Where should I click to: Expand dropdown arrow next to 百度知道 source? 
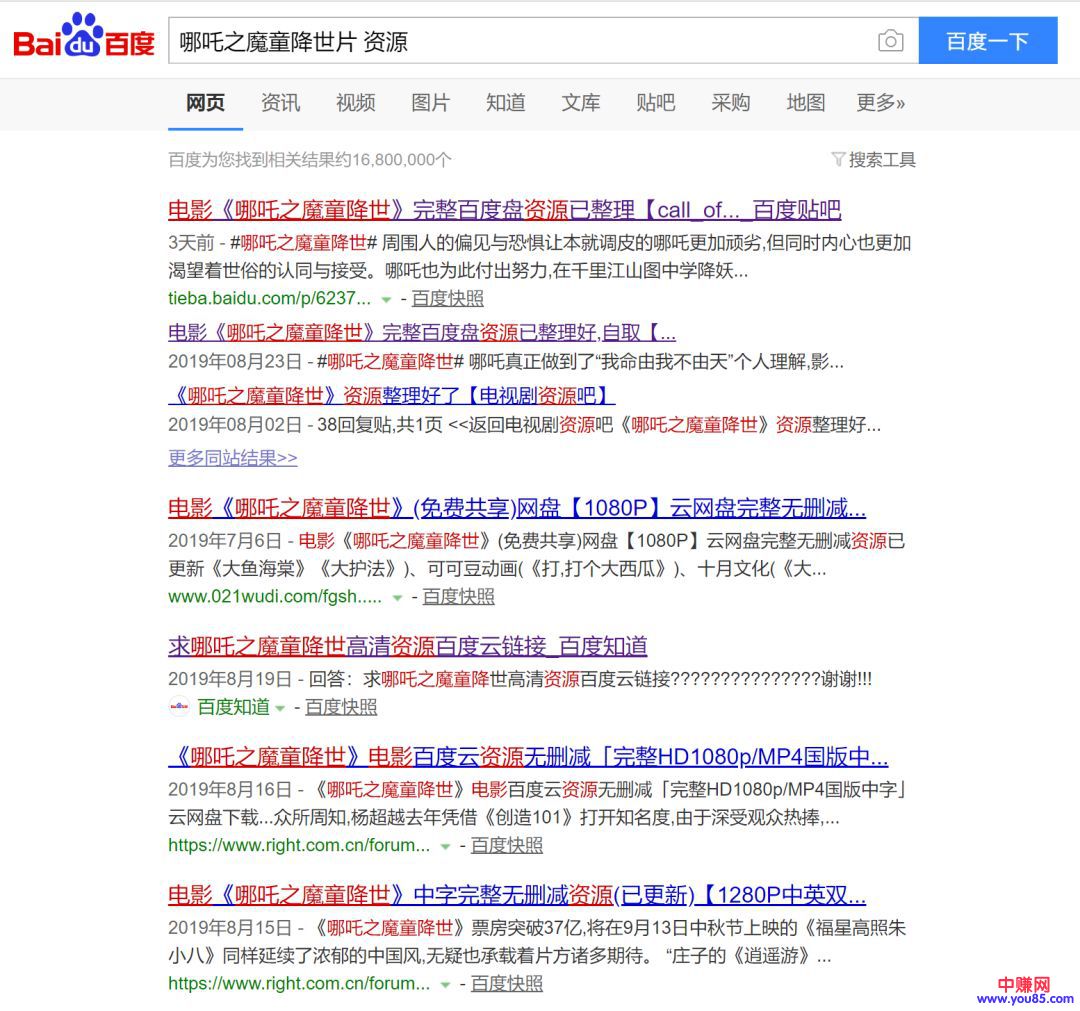pyautogui.click(x=281, y=708)
